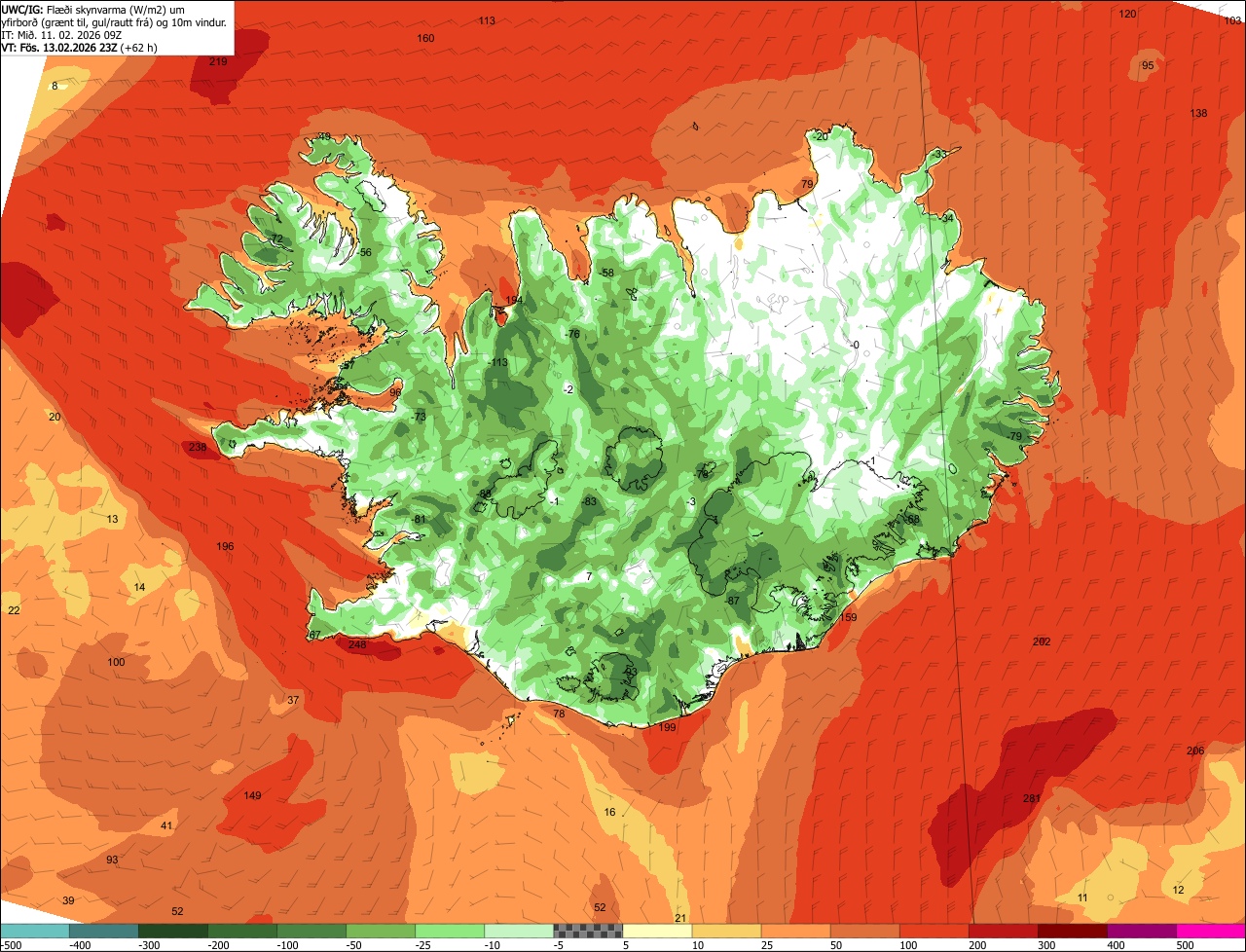Pick the checkered -5 to 5 legend segment
1246x952 pixels.
(x=588, y=931)
